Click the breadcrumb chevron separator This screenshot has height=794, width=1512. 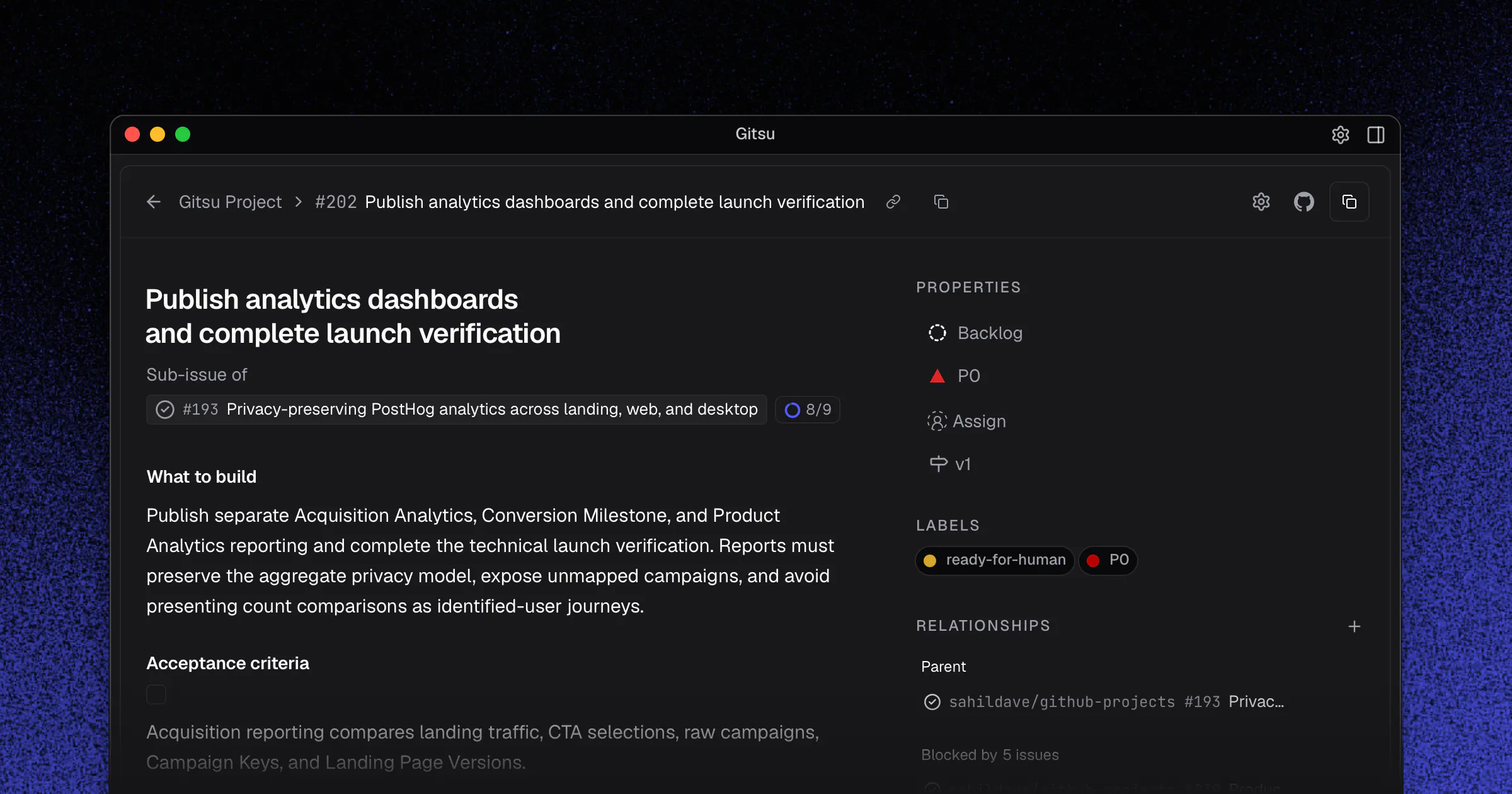coord(299,202)
